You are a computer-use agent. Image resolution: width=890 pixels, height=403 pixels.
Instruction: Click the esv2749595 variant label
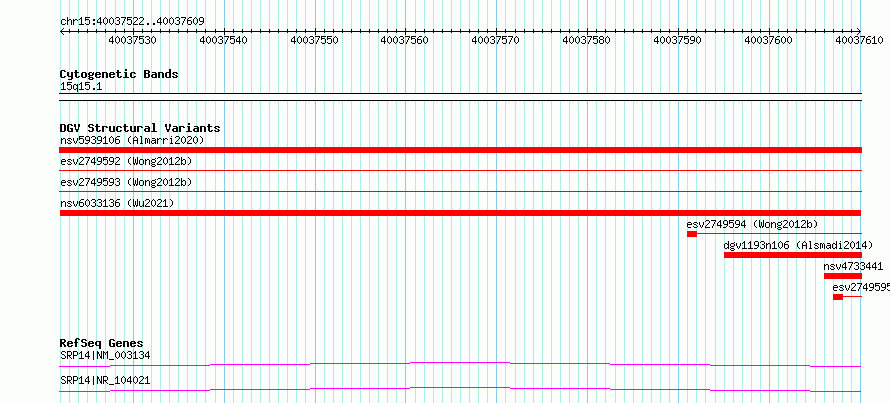pyautogui.click(x=861, y=287)
